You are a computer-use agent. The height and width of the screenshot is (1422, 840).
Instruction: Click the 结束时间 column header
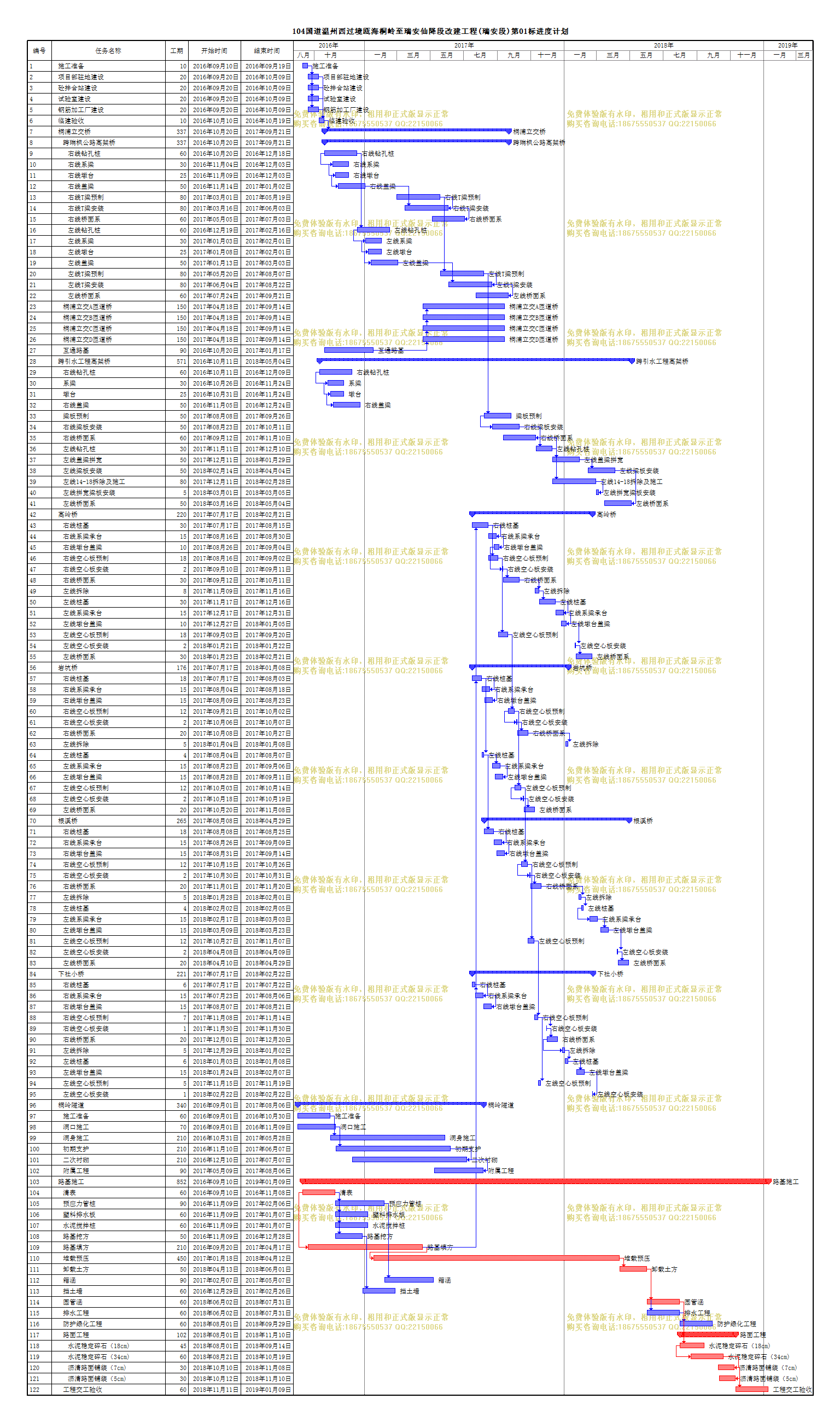tap(267, 50)
